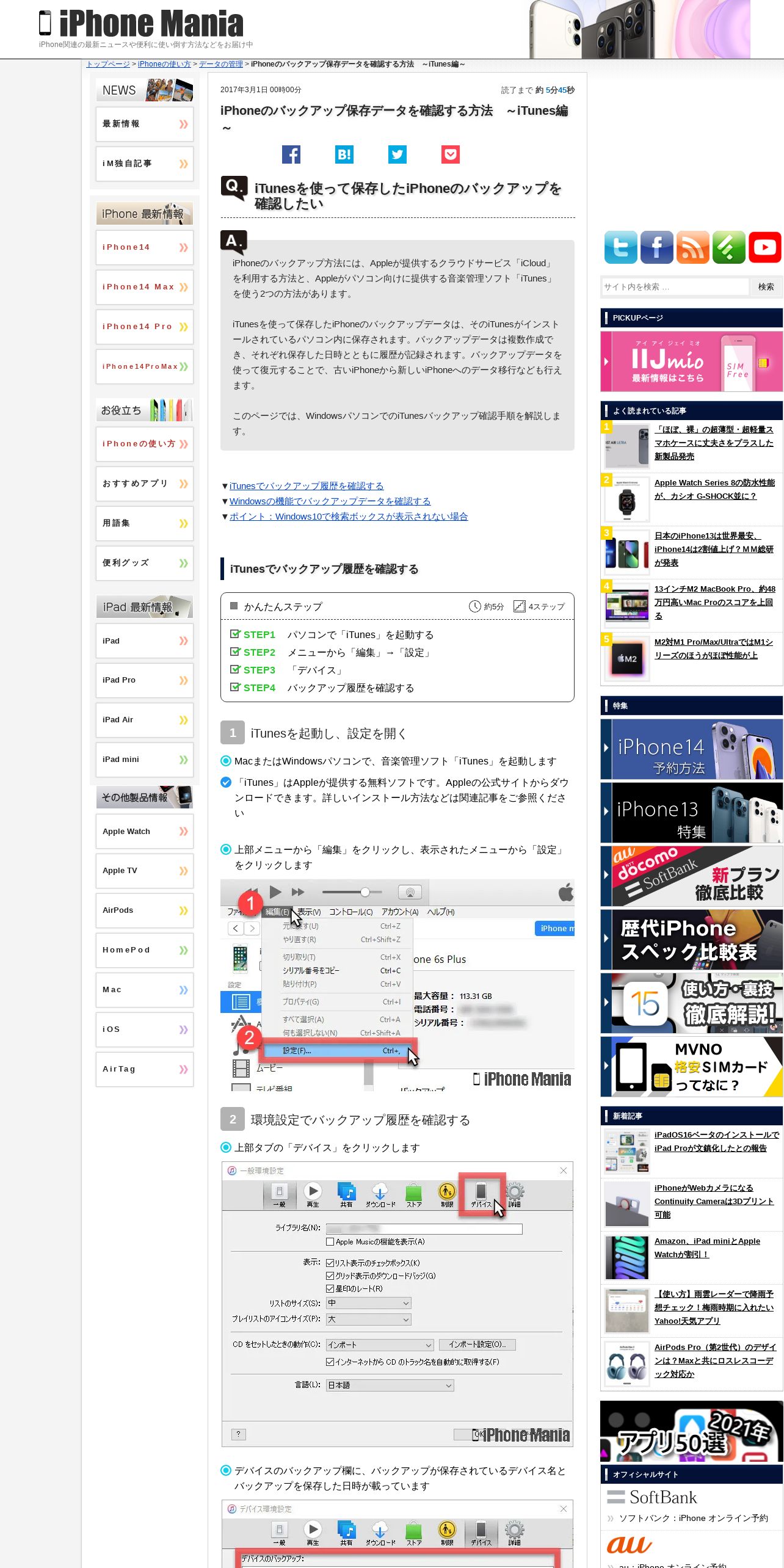Open Apple TV sidebar item
The height and width of the screenshot is (1568, 784).
(x=145, y=871)
